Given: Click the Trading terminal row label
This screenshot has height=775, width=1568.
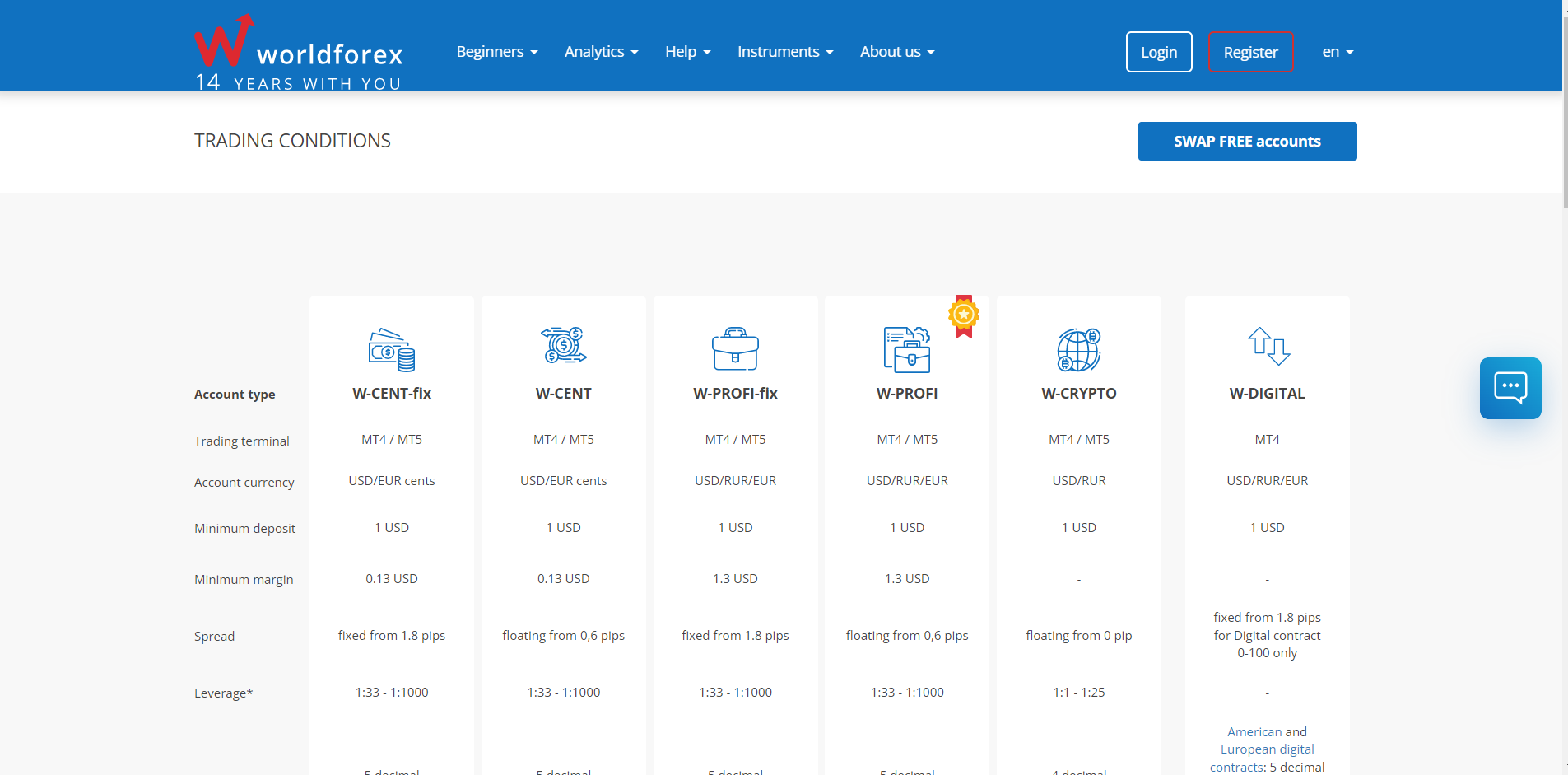Looking at the screenshot, I should point(242,441).
